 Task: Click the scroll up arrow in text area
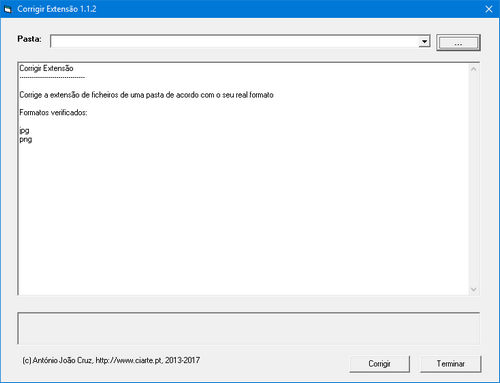473,69
